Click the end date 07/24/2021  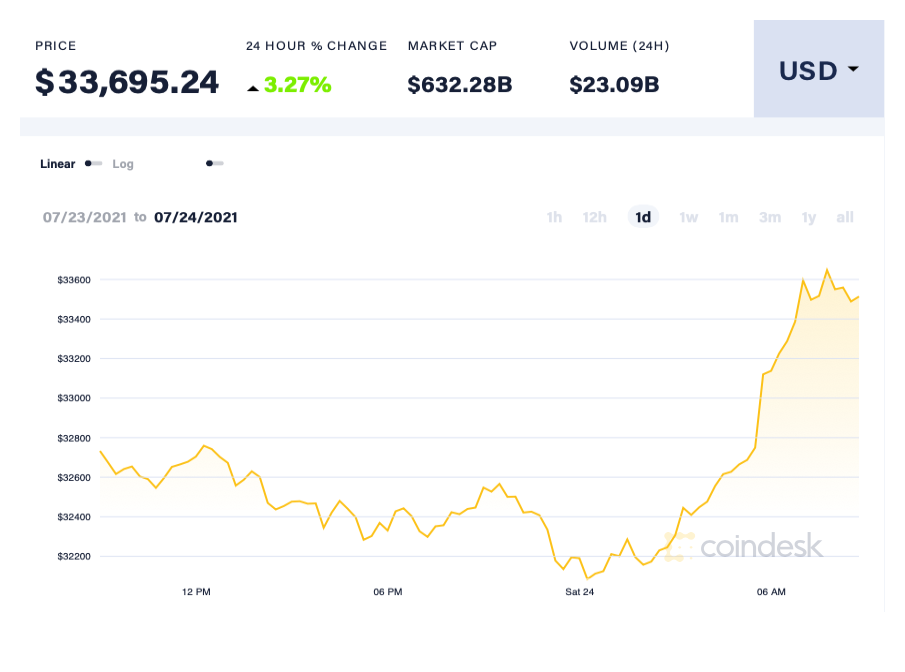(196, 217)
